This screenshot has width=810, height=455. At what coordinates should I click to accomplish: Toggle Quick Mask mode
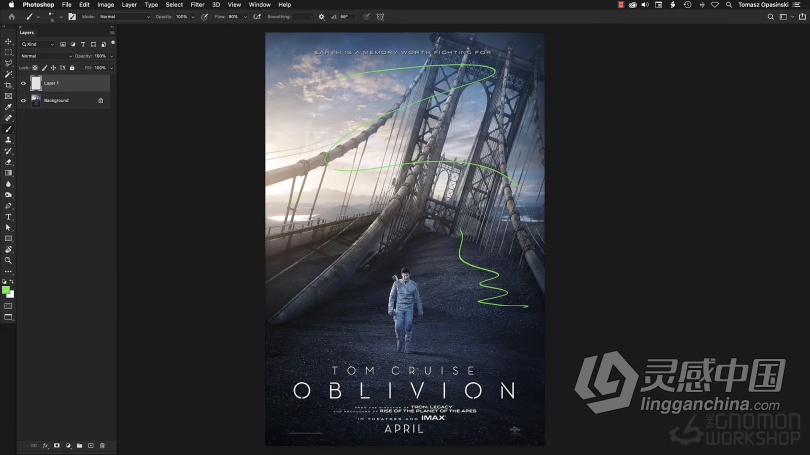click(8, 306)
